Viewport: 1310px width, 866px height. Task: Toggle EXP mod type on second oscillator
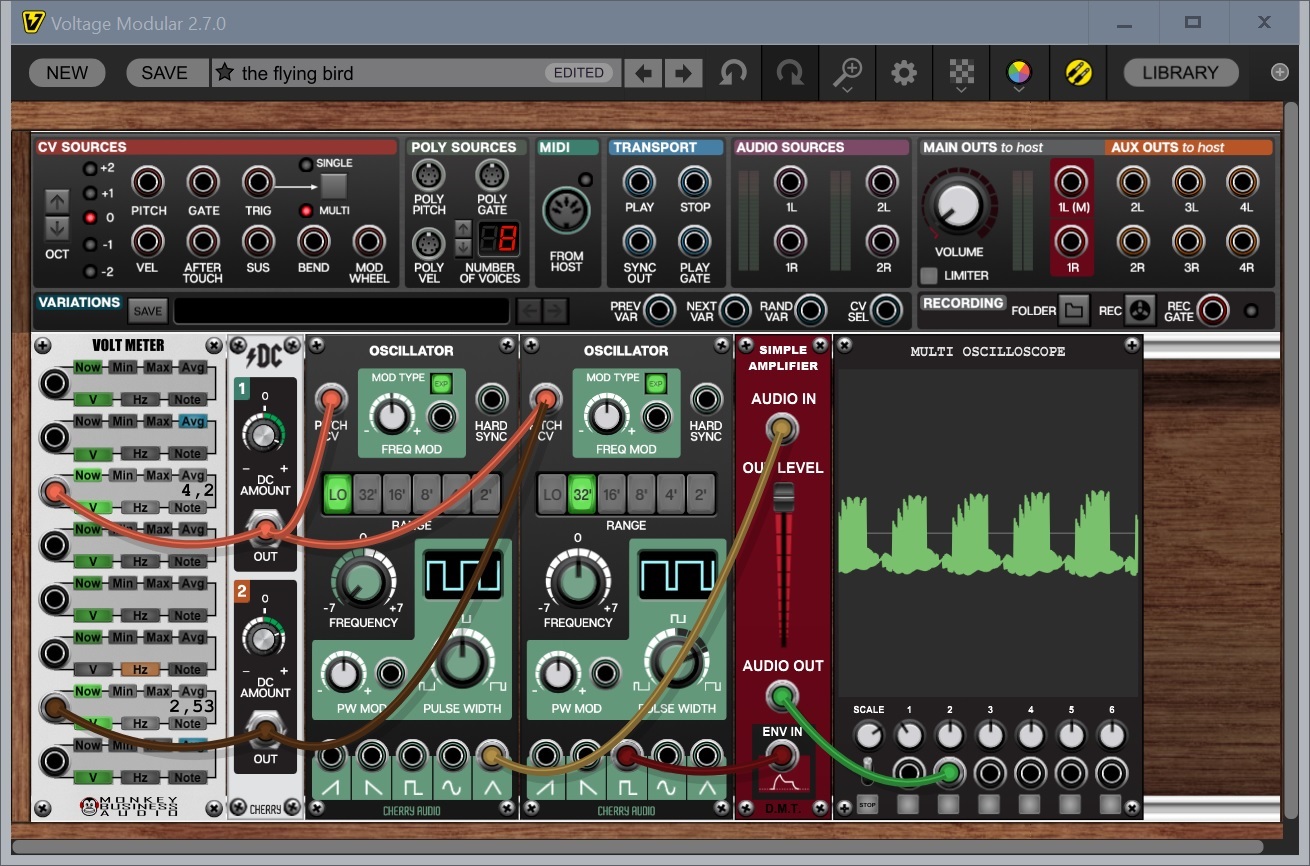(656, 383)
